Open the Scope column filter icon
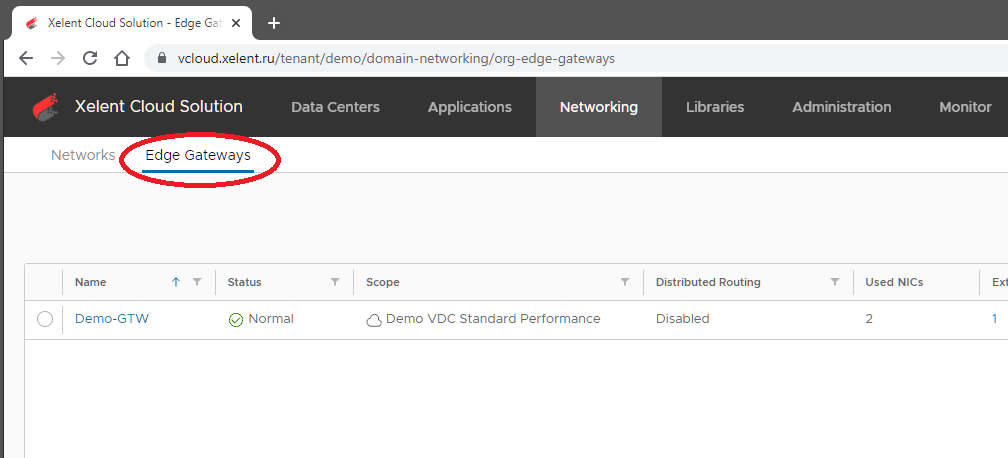Screen dimensions: 1008x458 pos(625,282)
